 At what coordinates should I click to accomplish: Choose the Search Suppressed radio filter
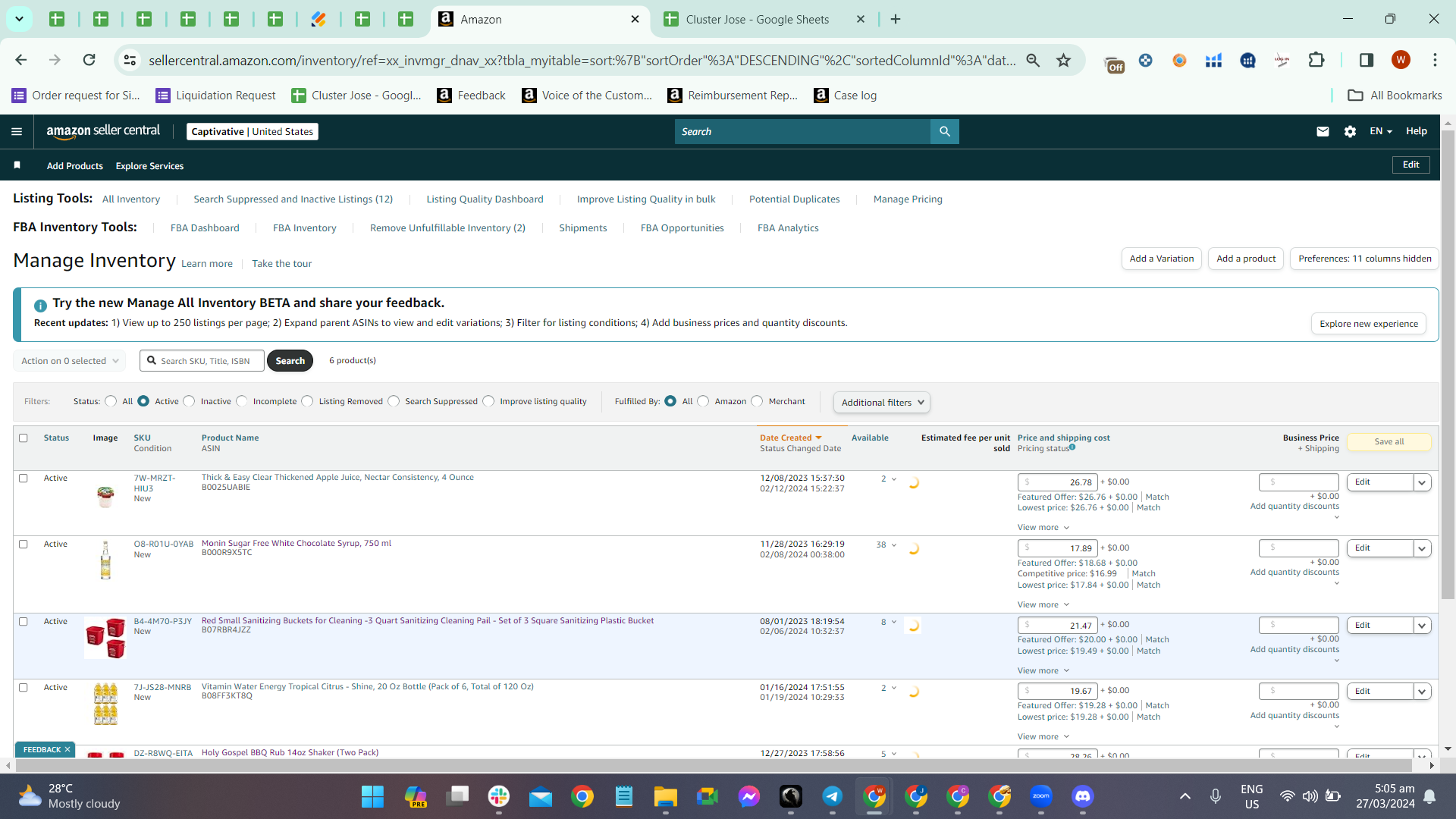click(x=394, y=401)
